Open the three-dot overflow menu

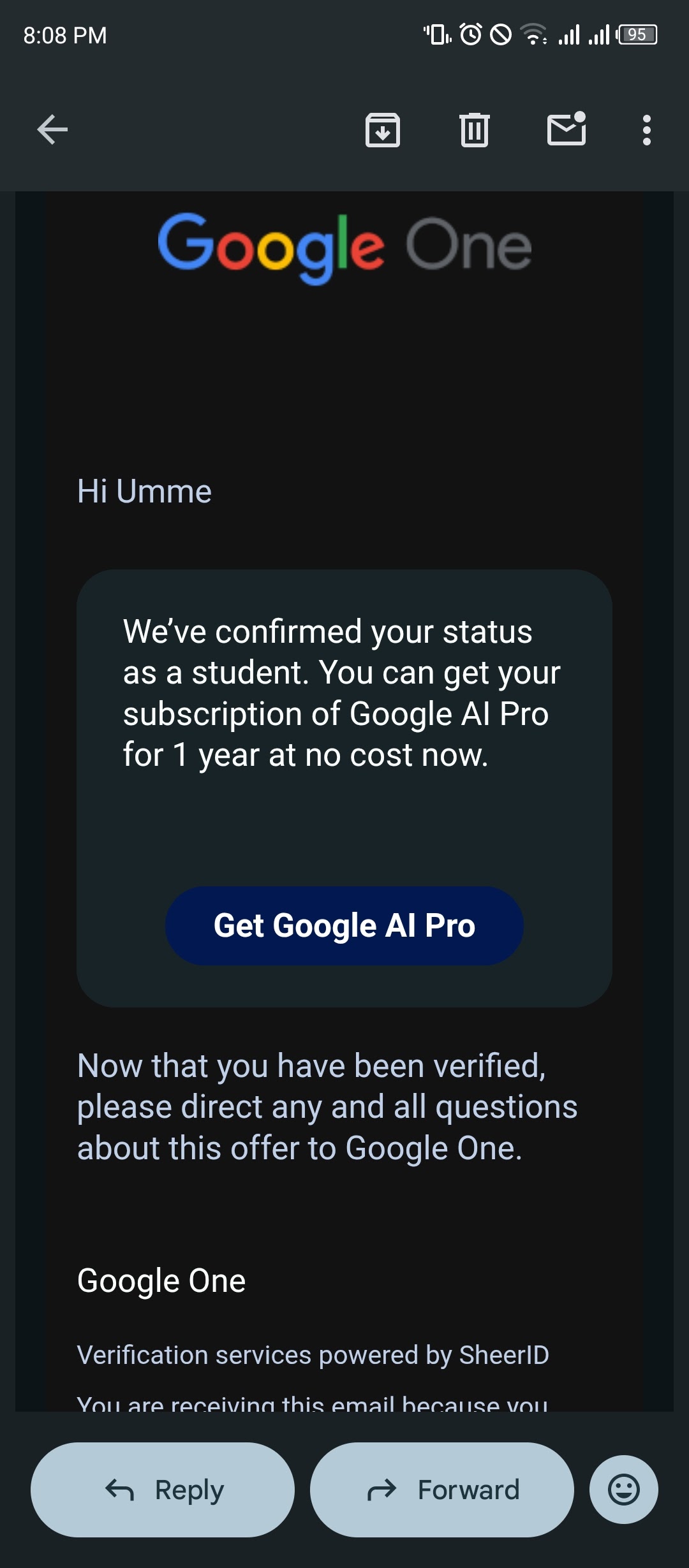(x=646, y=130)
